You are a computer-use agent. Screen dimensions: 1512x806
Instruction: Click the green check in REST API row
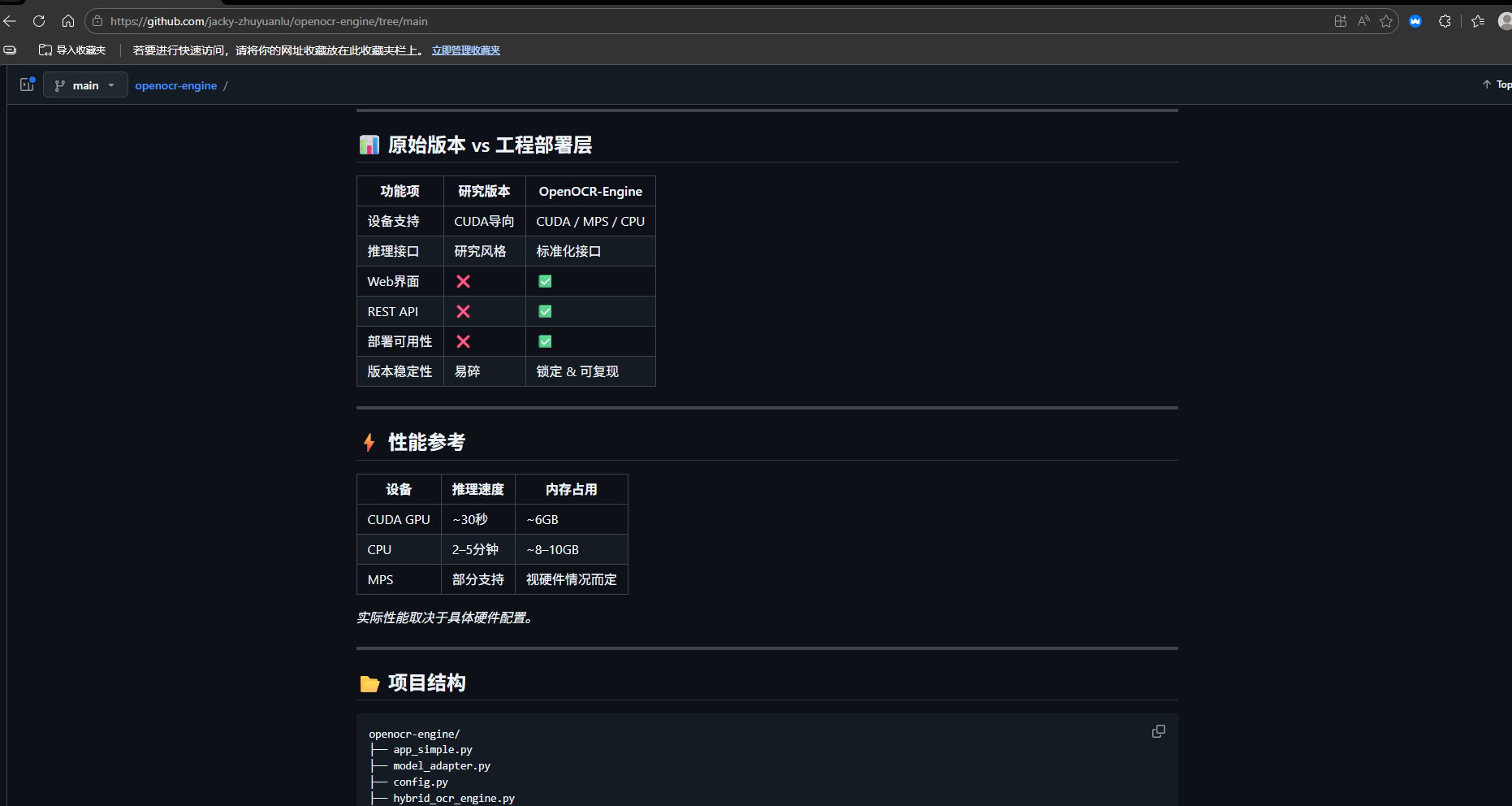pos(546,311)
